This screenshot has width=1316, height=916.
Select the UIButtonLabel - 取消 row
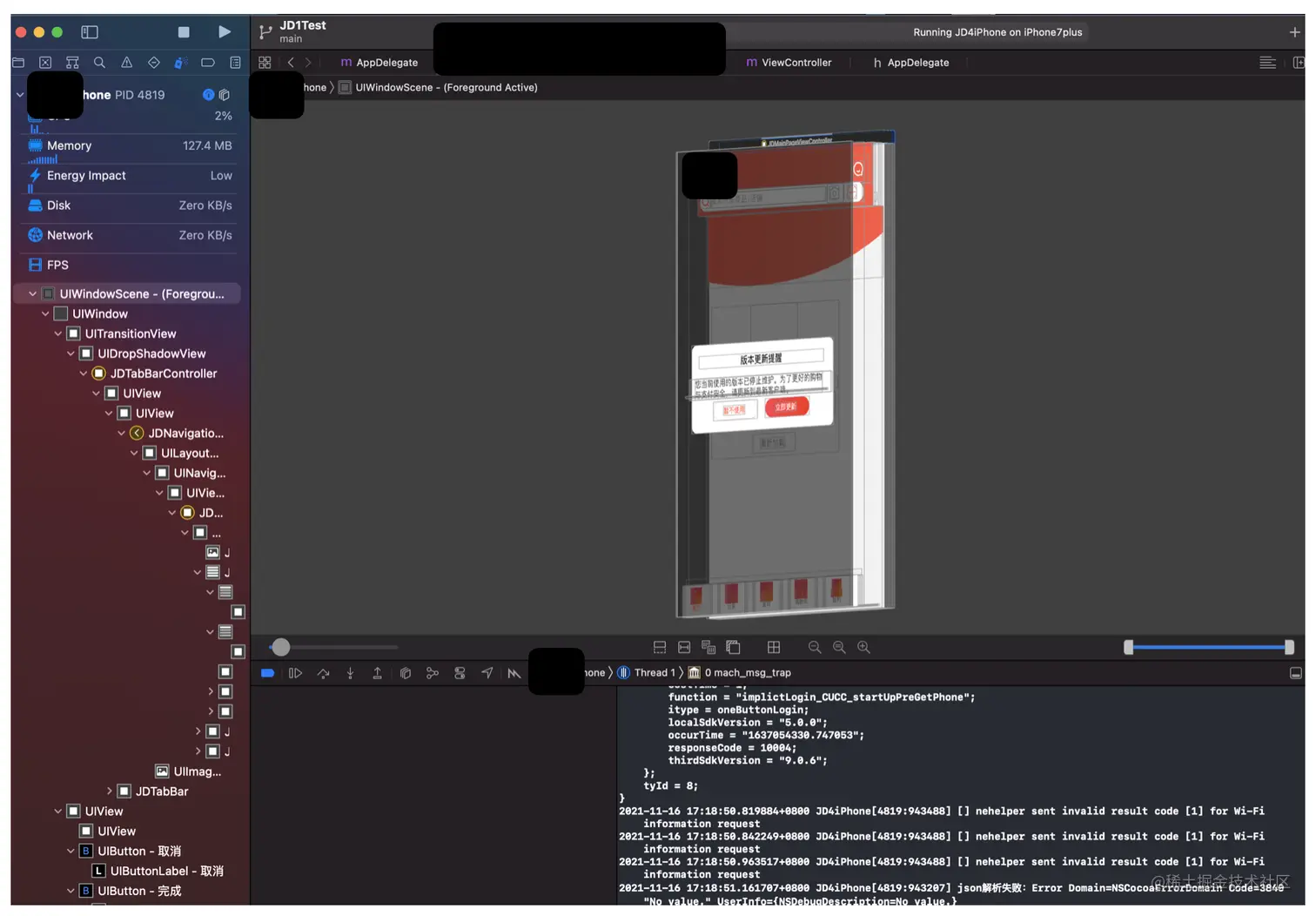pyautogui.click(x=158, y=872)
